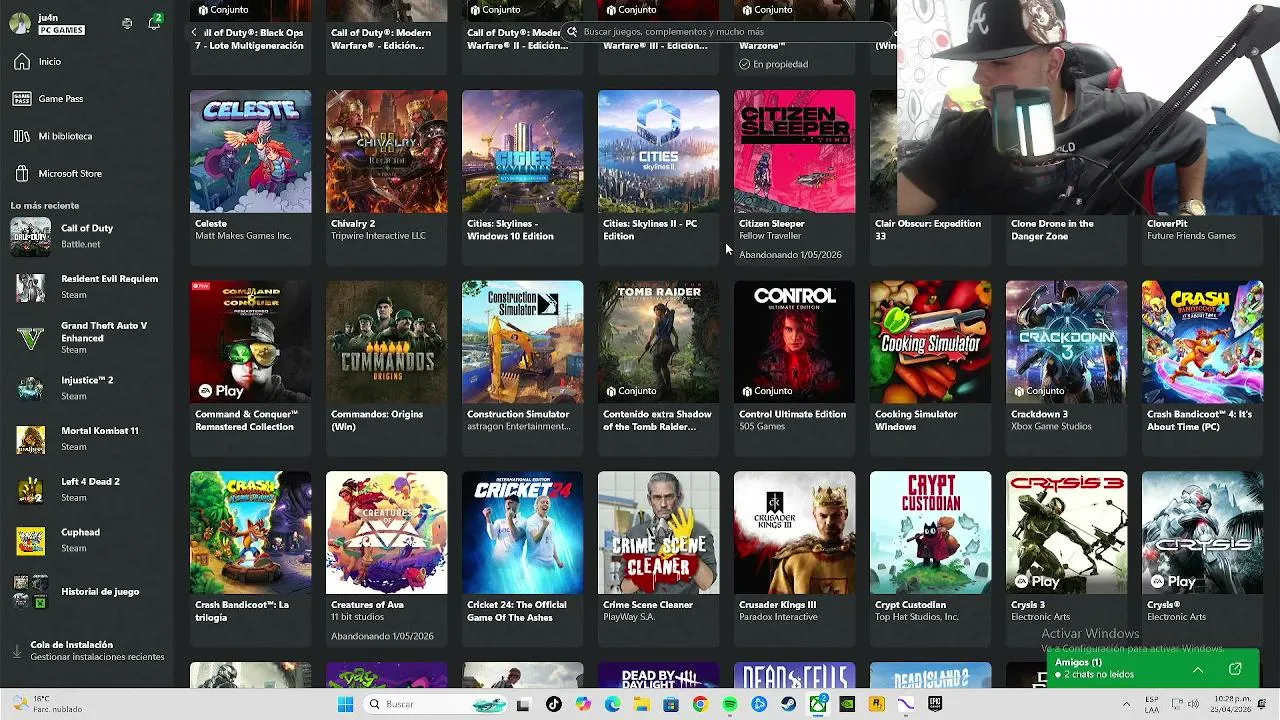Click the Xbox app taskbar icon
The height and width of the screenshot is (720, 1280).
pyautogui.click(x=818, y=704)
